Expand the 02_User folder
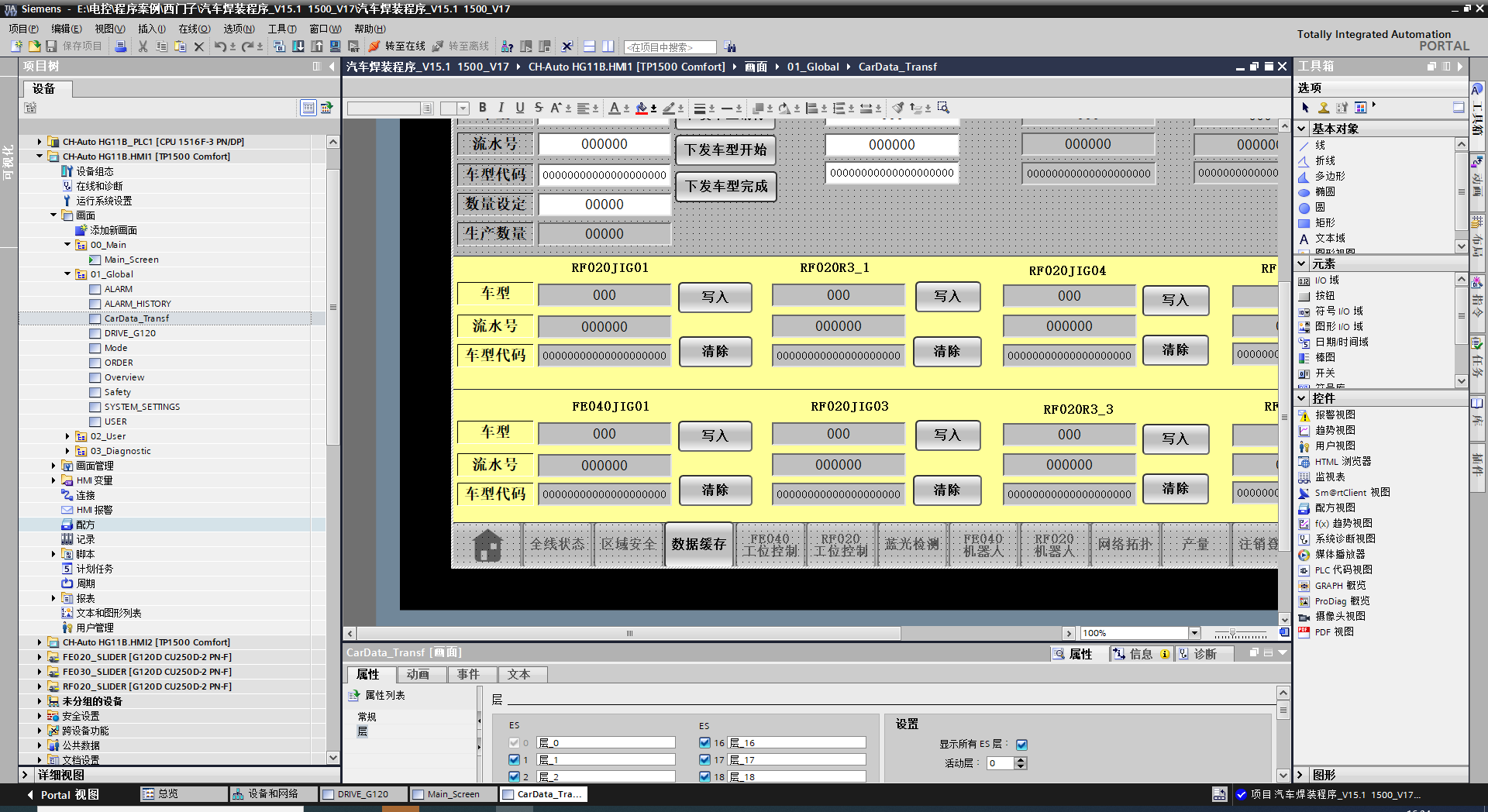 67,436
